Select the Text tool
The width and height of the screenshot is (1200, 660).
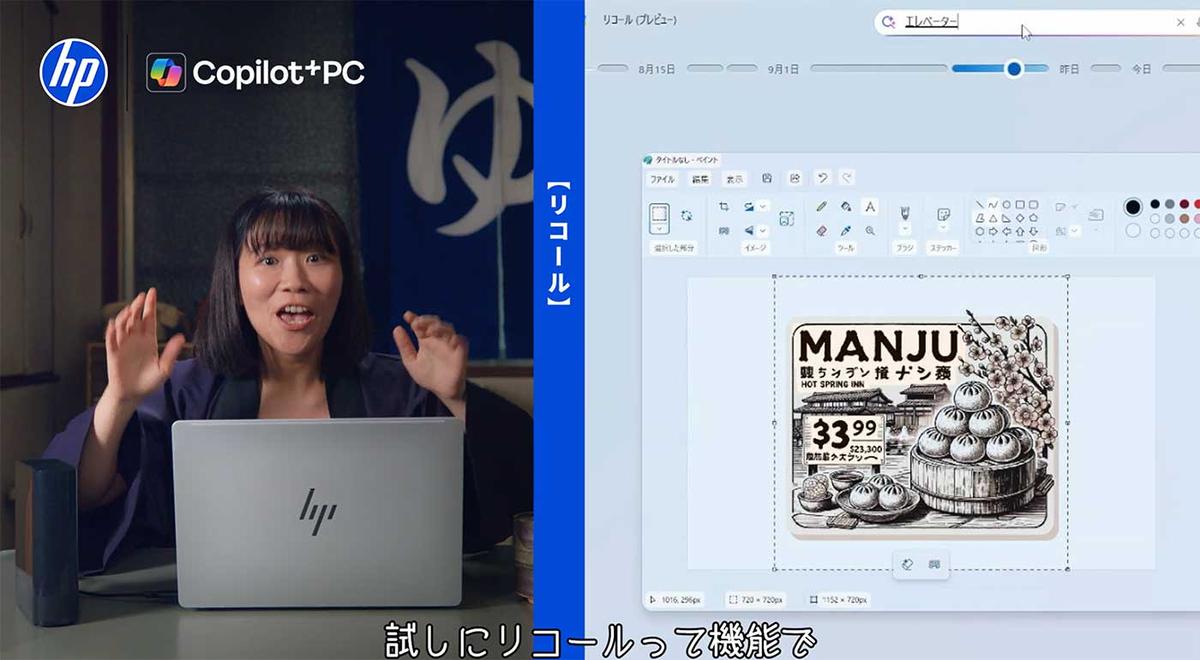pyautogui.click(x=869, y=207)
